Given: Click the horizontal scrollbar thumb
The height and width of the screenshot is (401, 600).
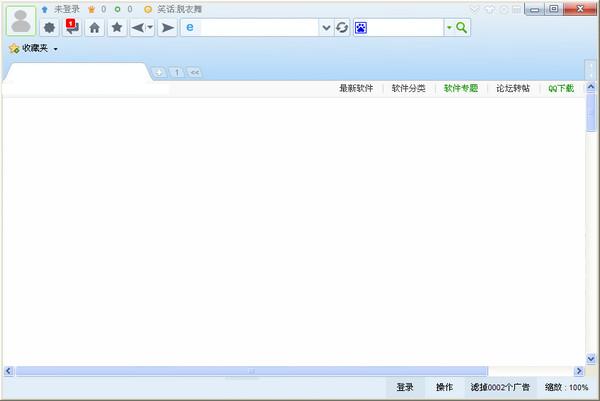Looking at the screenshot, I should point(252,371).
